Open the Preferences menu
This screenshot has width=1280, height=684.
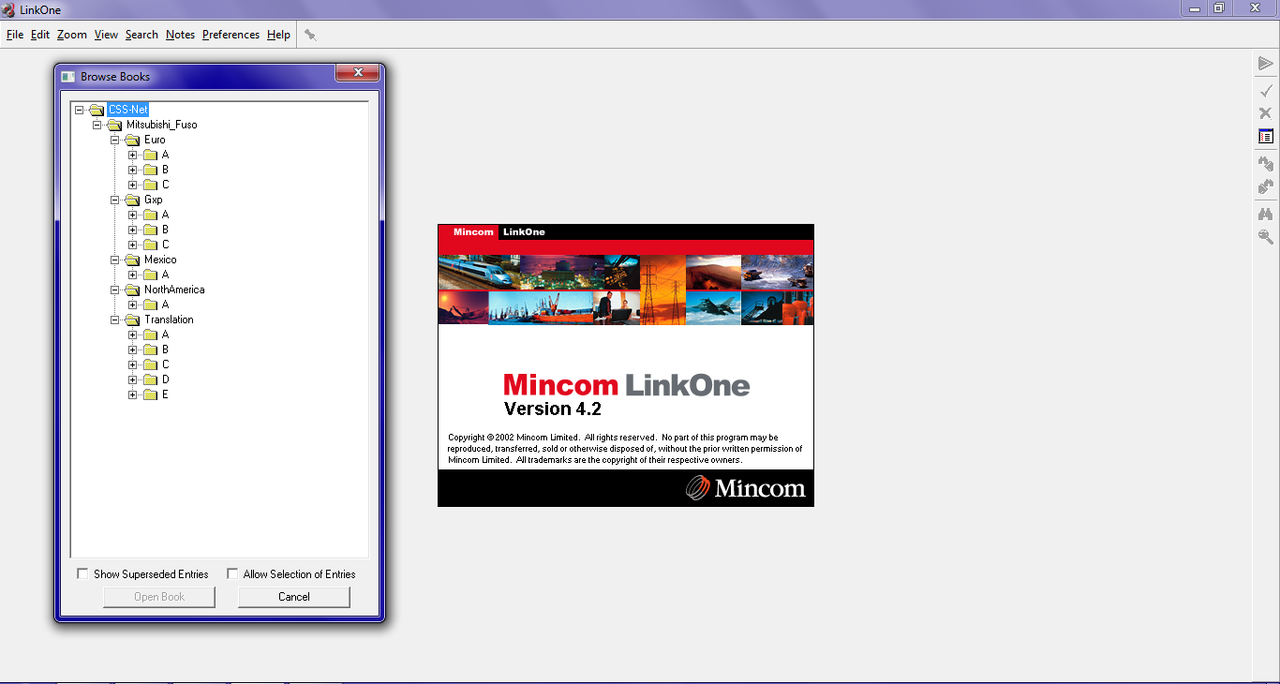pyautogui.click(x=230, y=34)
